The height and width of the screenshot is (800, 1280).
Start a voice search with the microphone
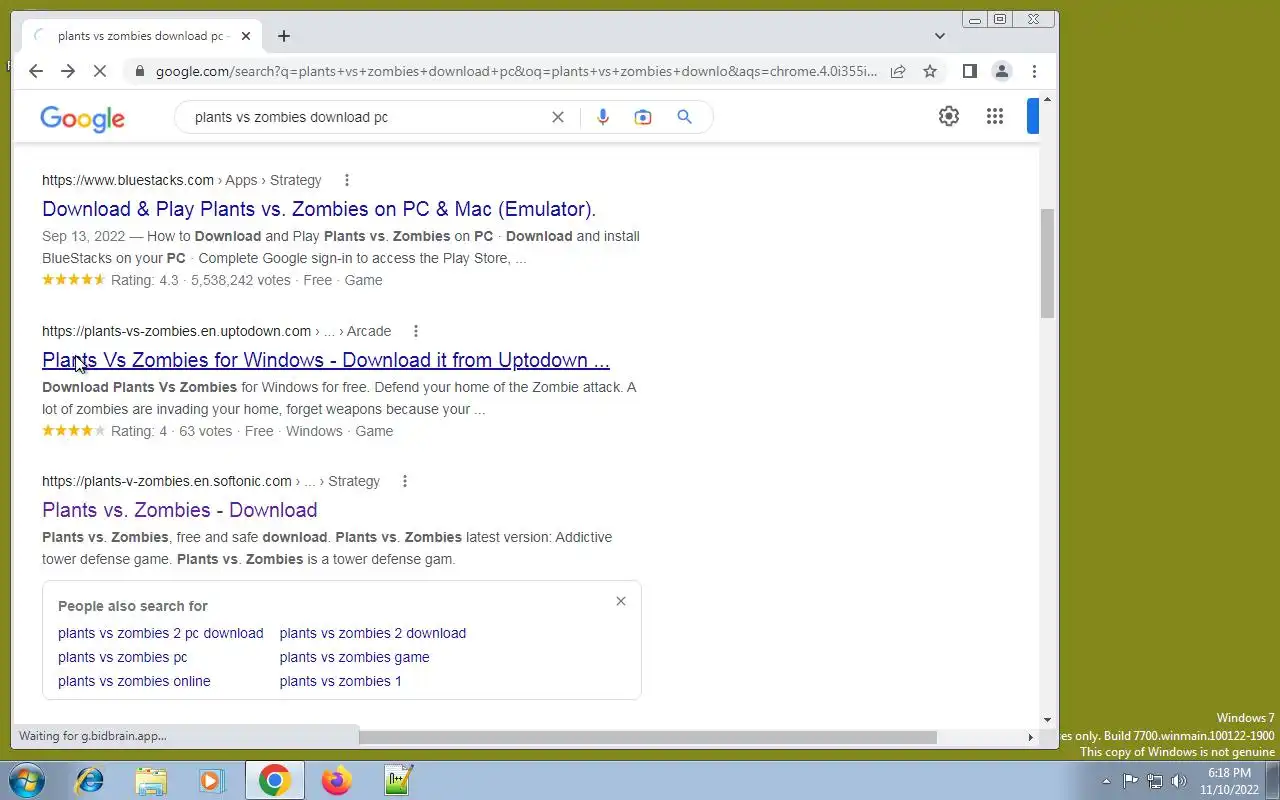click(603, 117)
